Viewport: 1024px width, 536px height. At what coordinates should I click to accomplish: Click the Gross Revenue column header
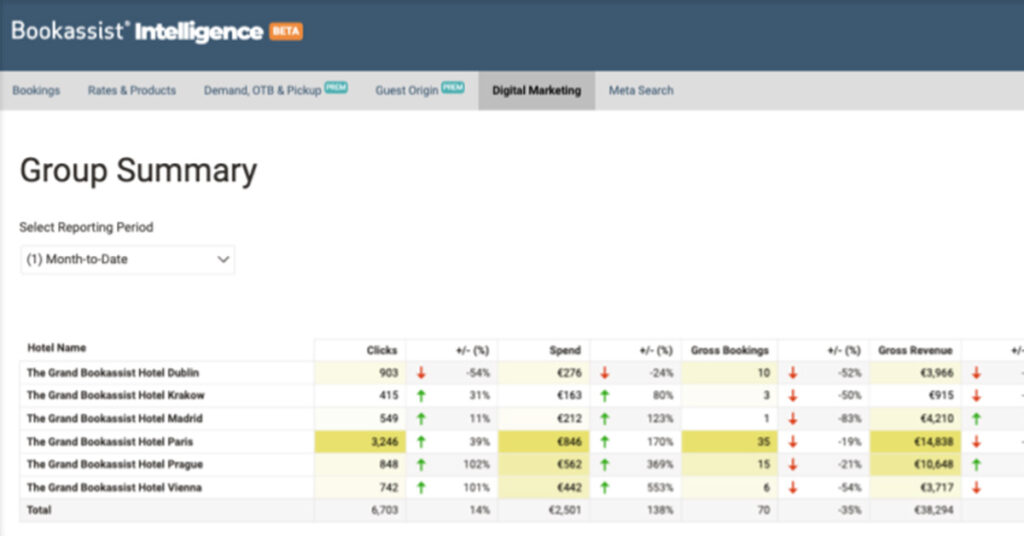coord(915,351)
